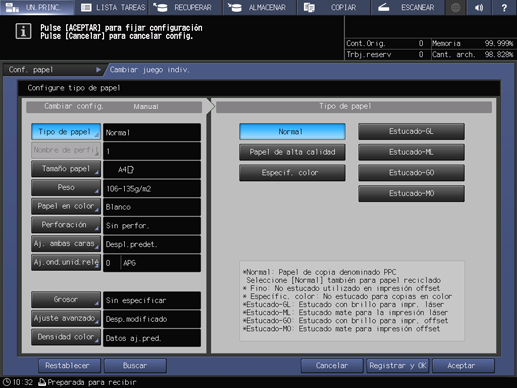Switch to the LISTA TAREAS tab
Screen dimensions: 517x388
click(113, 7)
